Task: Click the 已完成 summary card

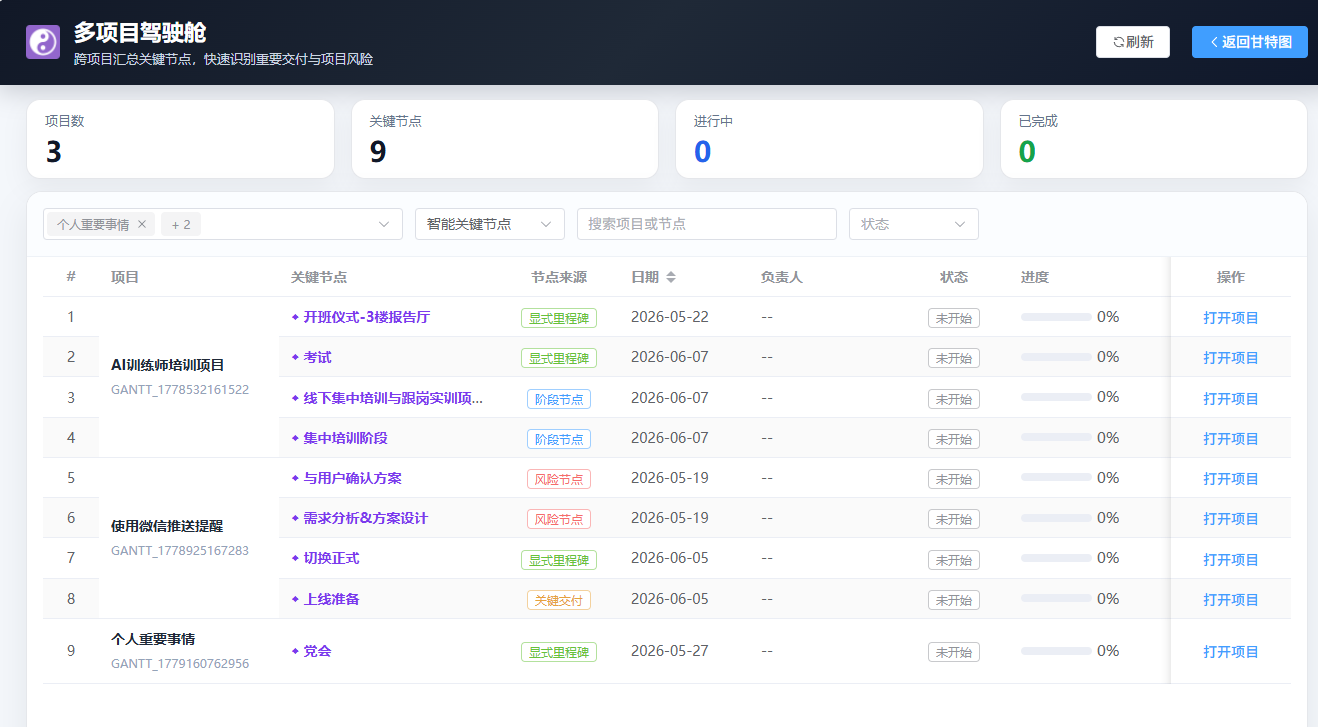Action: (1154, 139)
